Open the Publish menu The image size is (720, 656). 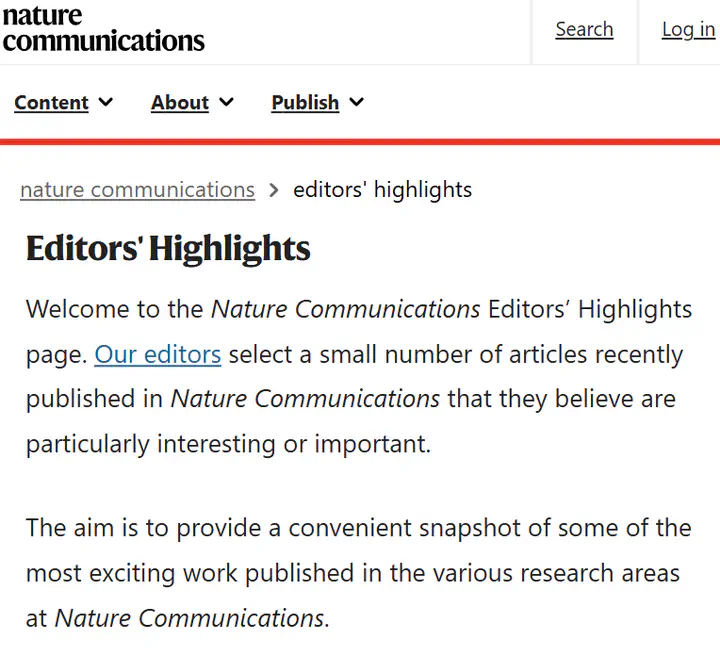point(305,103)
